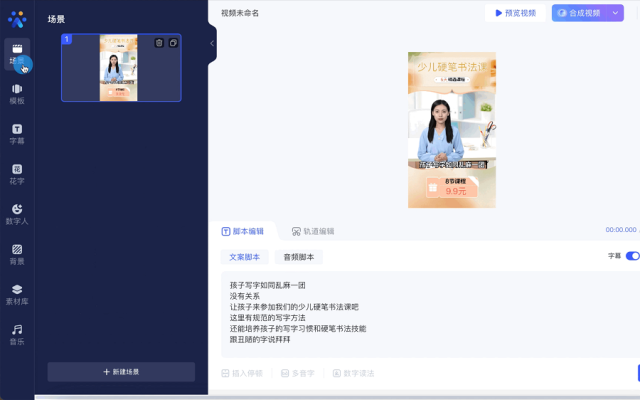Click script line 这里有规范的写字方法
The height and width of the screenshot is (400, 640).
268,318
